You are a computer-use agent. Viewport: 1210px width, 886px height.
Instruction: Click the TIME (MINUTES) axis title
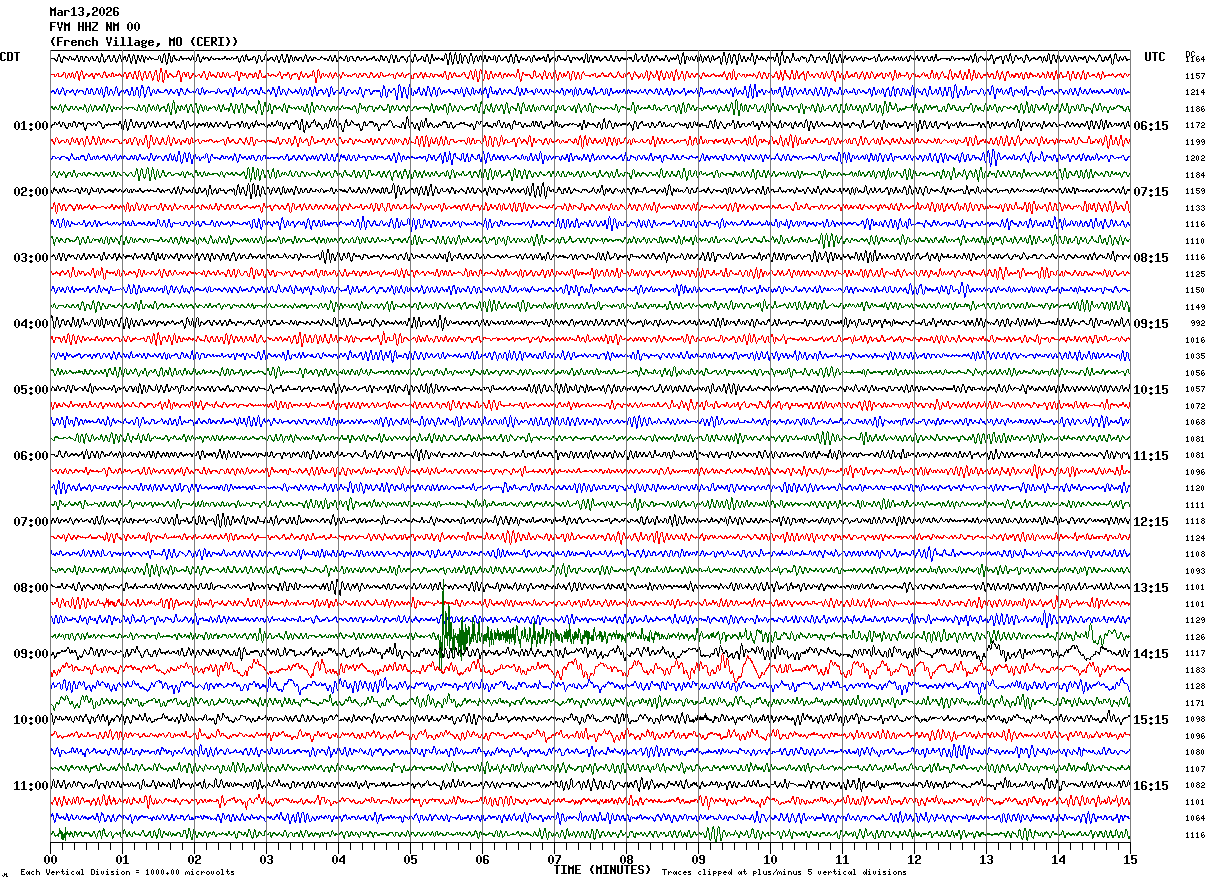pos(602,870)
